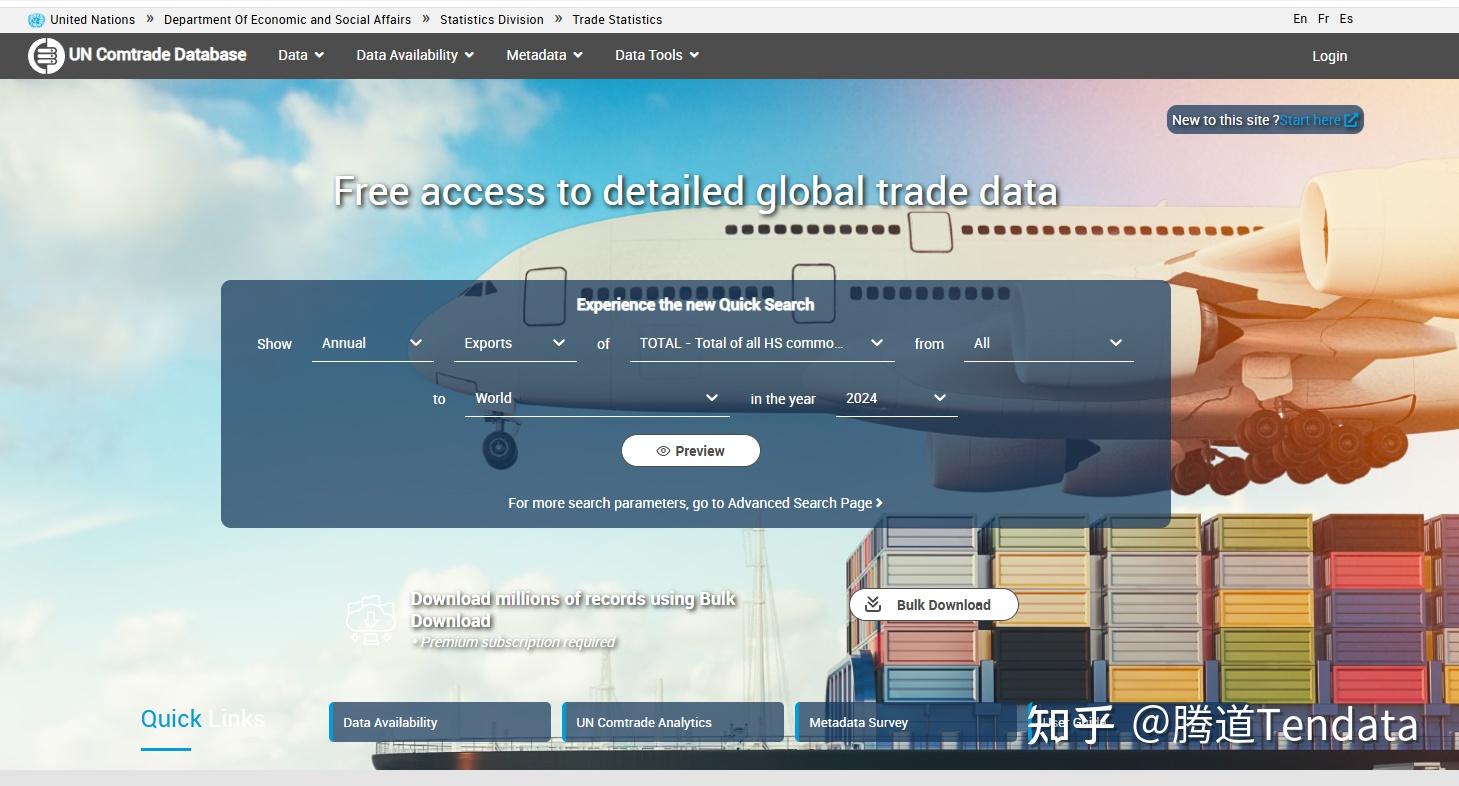Open the UN Comtrade Analytics quick link
The image size is (1459, 786).
point(673,722)
